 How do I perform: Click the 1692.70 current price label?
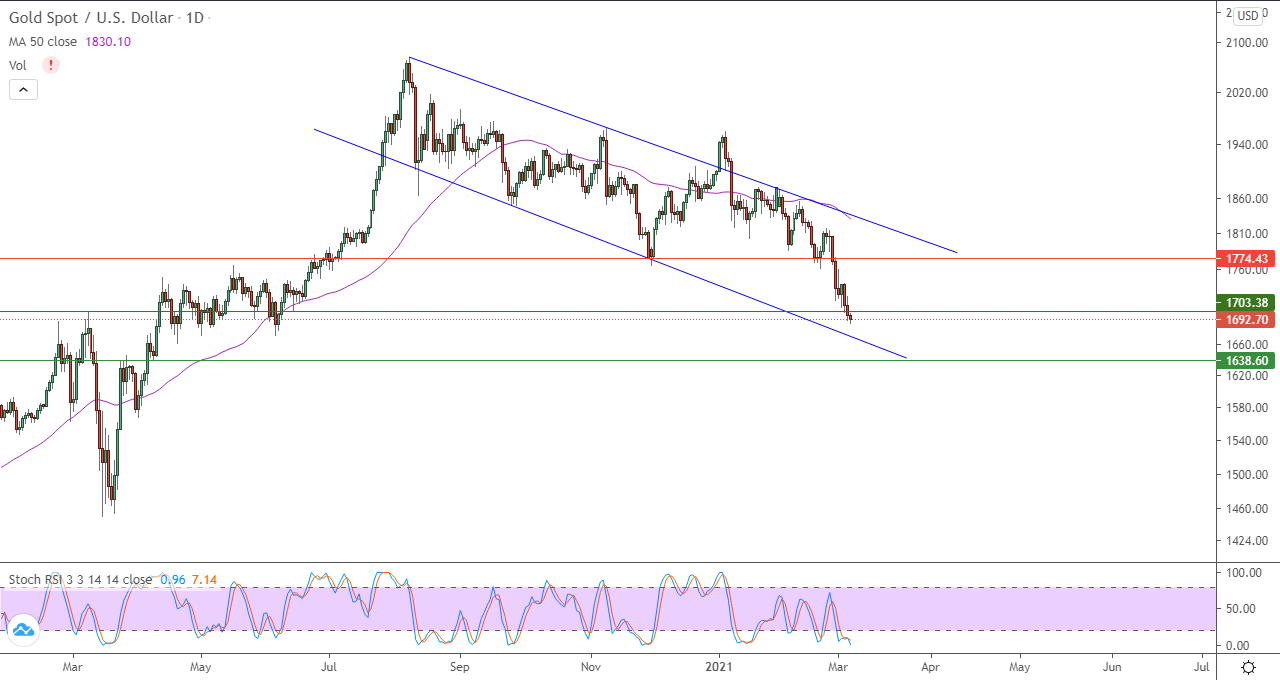(1244, 320)
